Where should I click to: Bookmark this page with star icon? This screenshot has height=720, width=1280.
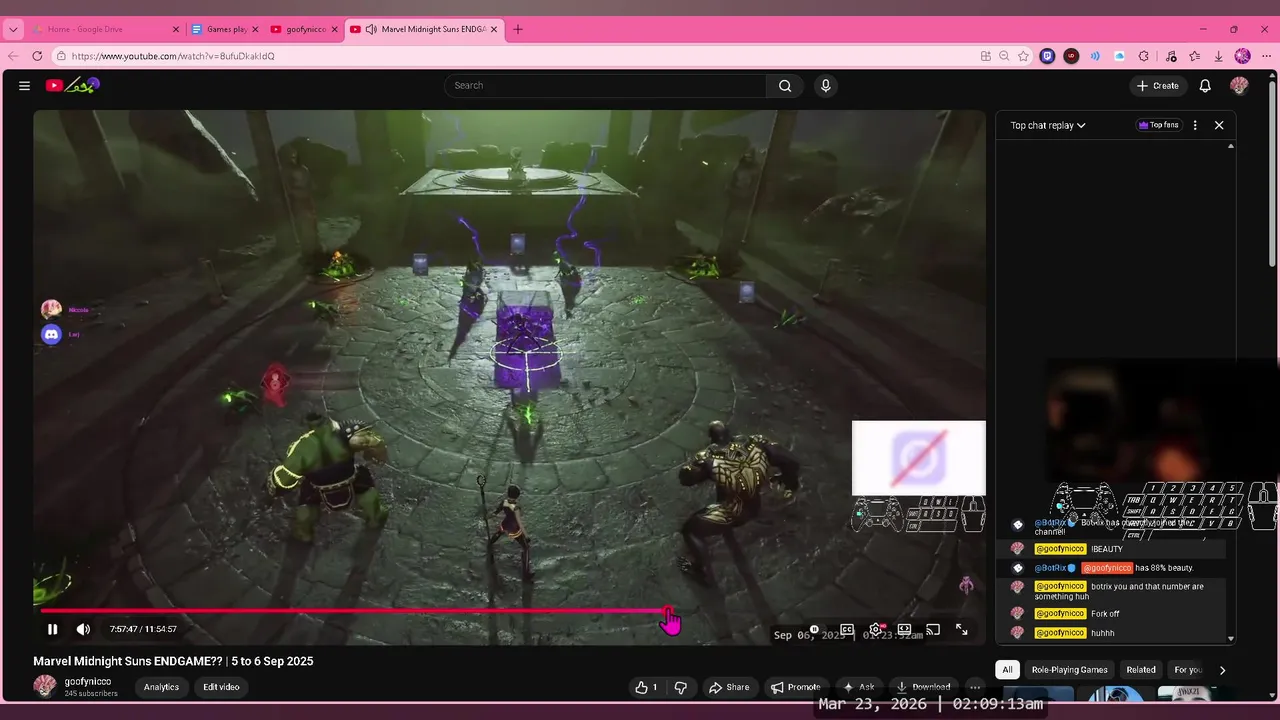[x=1023, y=56]
